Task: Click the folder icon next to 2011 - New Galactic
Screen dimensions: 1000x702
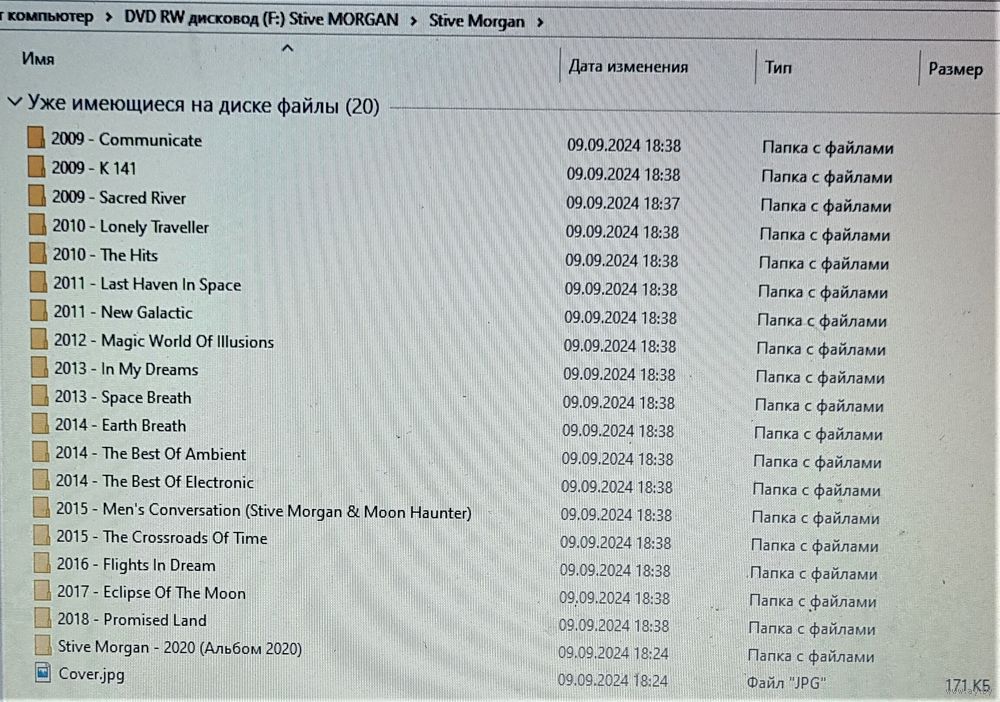Action: [x=39, y=311]
